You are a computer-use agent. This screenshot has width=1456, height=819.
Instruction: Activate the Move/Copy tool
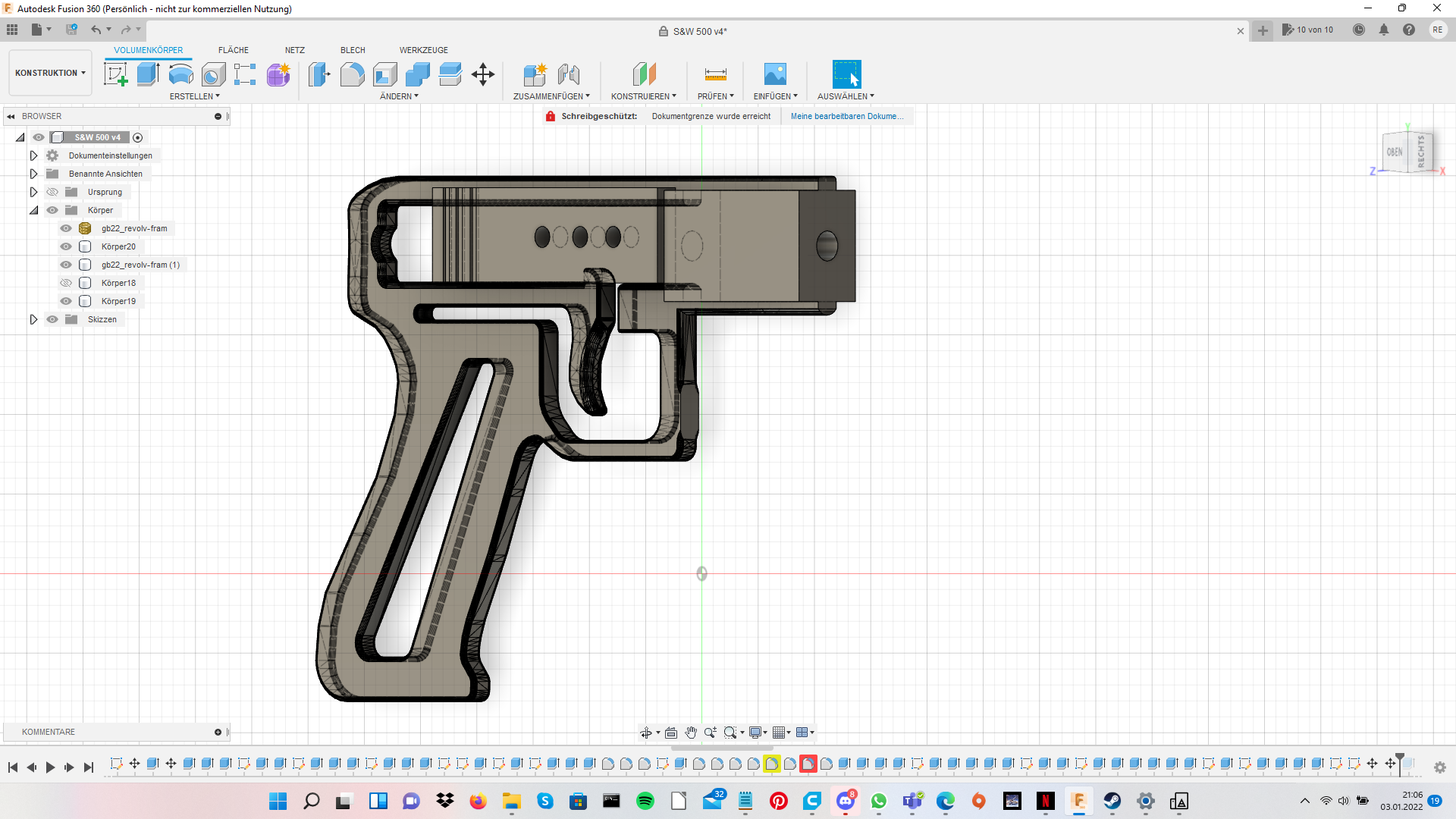coord(483,74)
